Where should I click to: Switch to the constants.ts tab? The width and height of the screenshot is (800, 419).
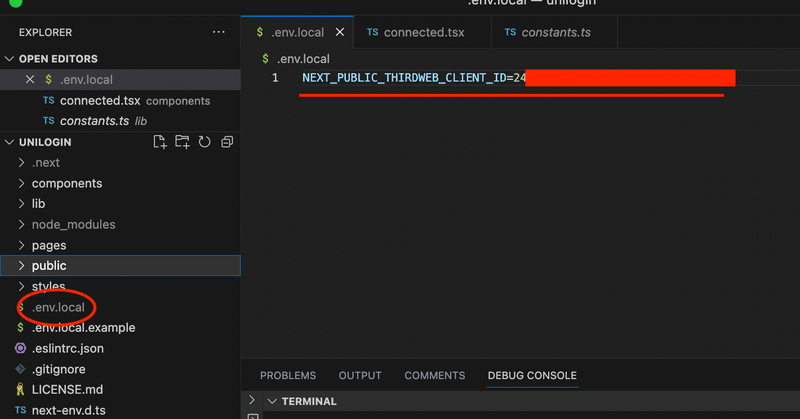(554, 32)
